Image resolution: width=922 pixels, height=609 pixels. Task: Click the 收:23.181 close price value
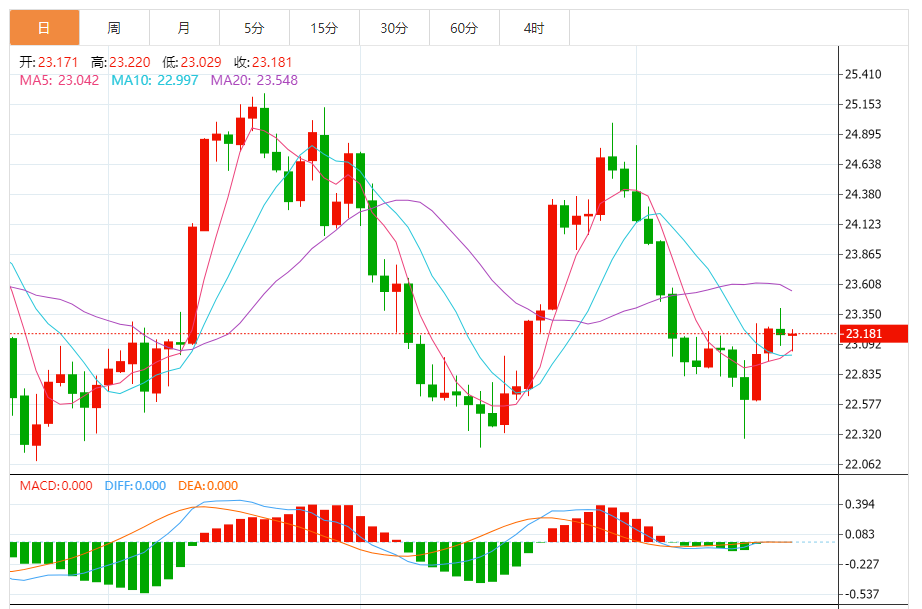point(263,62)
